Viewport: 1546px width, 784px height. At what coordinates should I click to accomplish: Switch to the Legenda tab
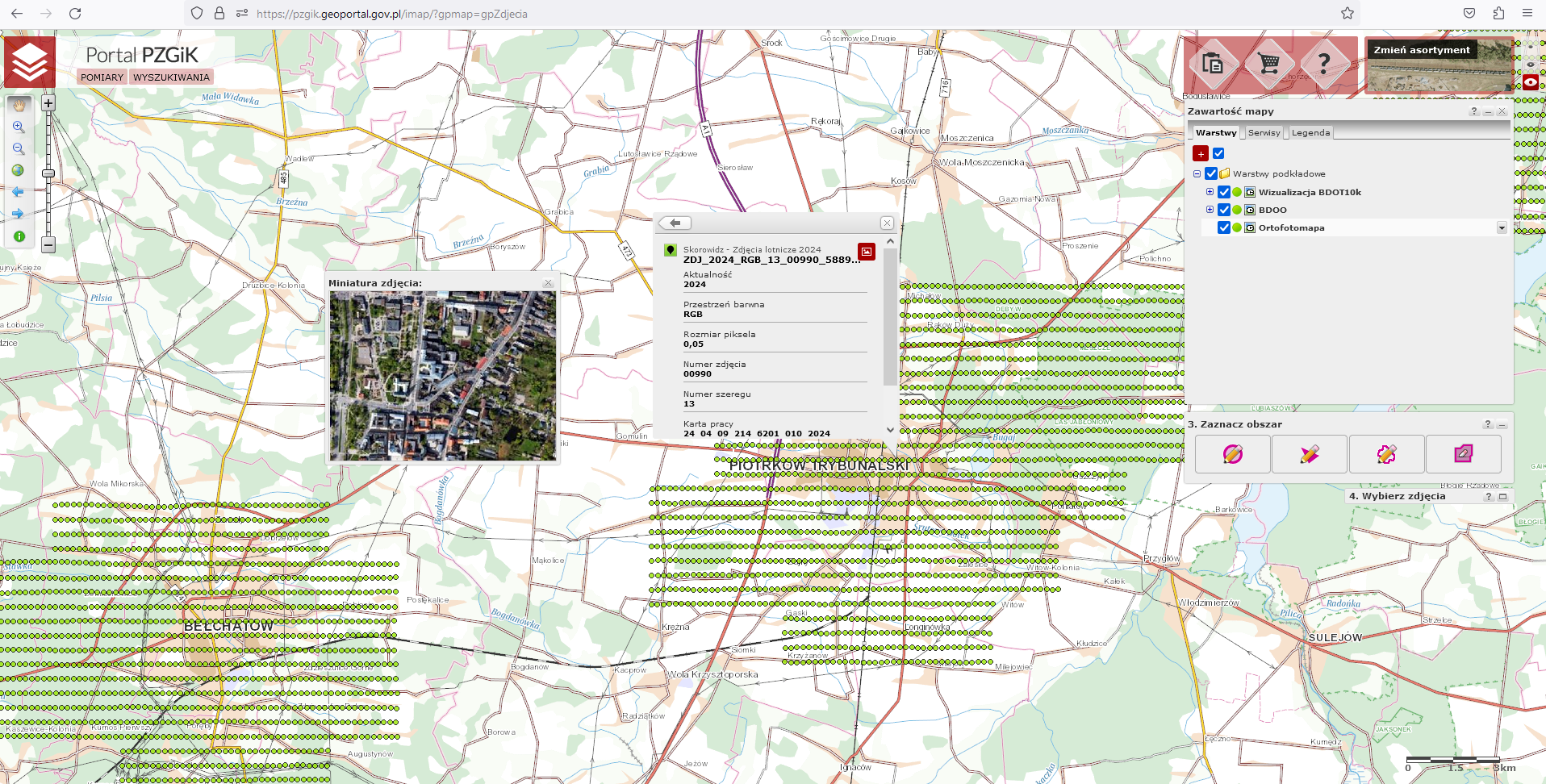click(x=1310, y=133)
